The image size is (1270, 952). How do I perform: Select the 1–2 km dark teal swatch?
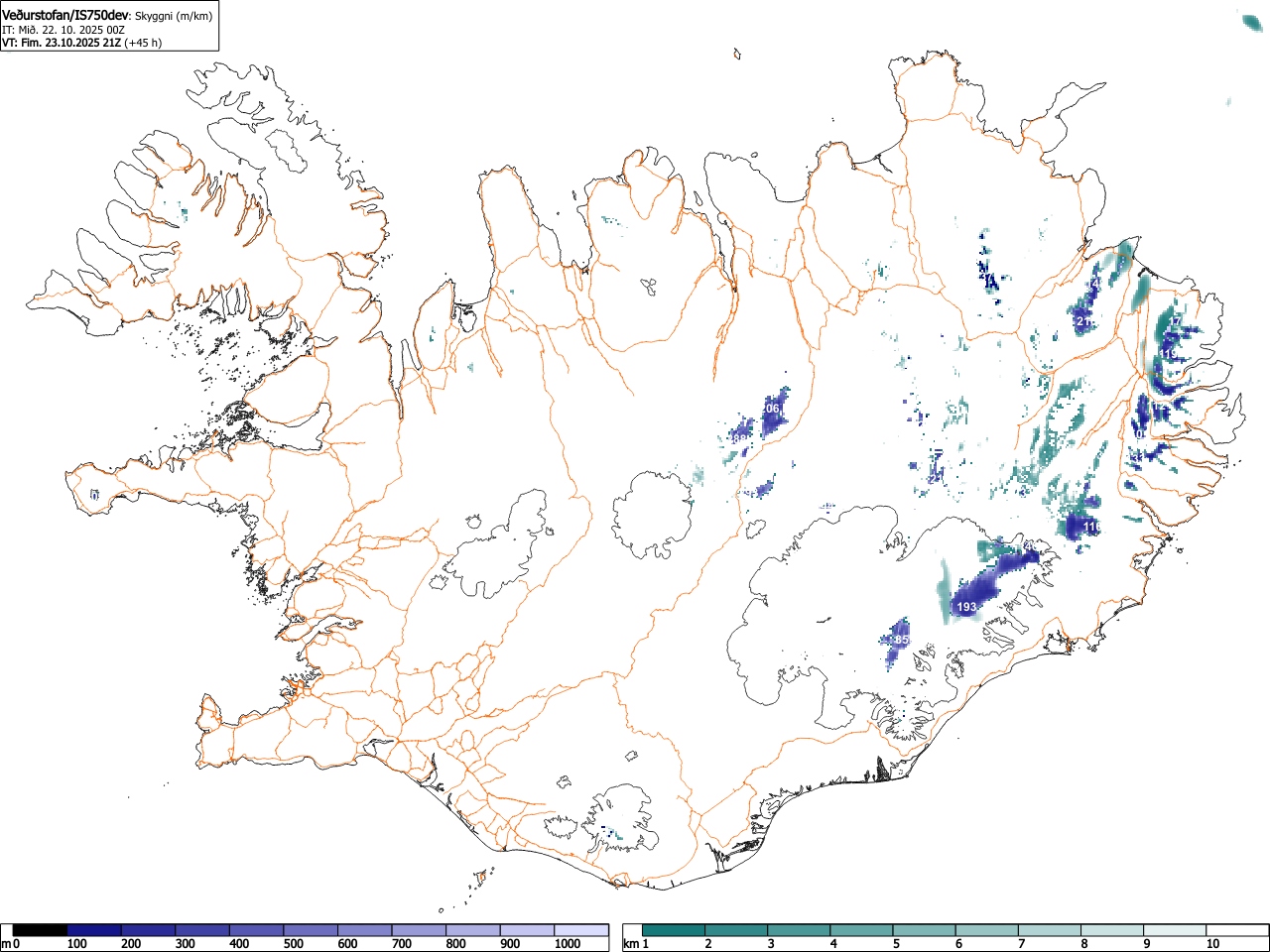(675, 930)
